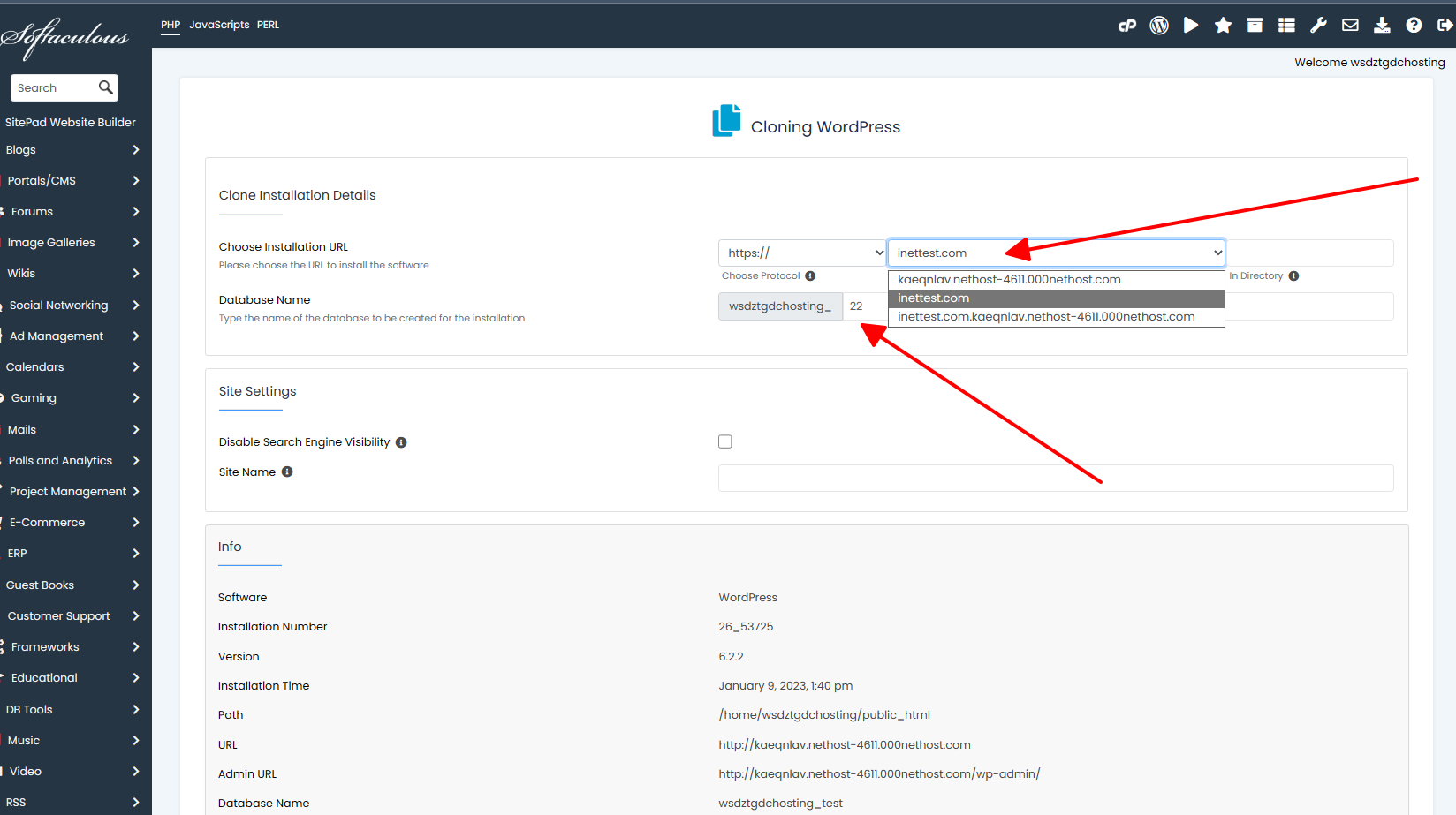1456x815 pixels.
Task: Click the In Directory input field
Action: pyautogui.click(x=1310, y=253)
